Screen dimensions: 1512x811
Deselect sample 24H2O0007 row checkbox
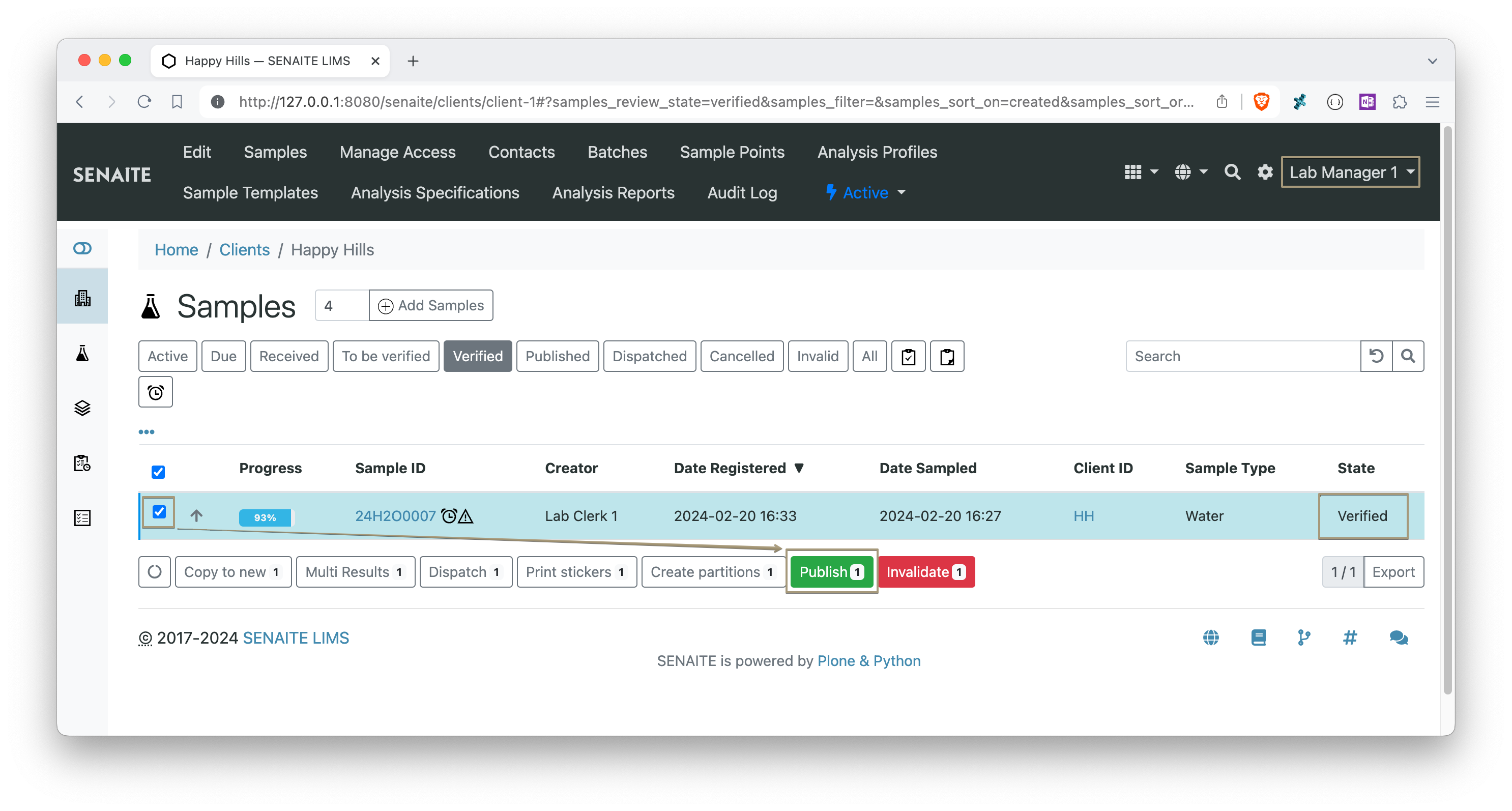[159, 512]
